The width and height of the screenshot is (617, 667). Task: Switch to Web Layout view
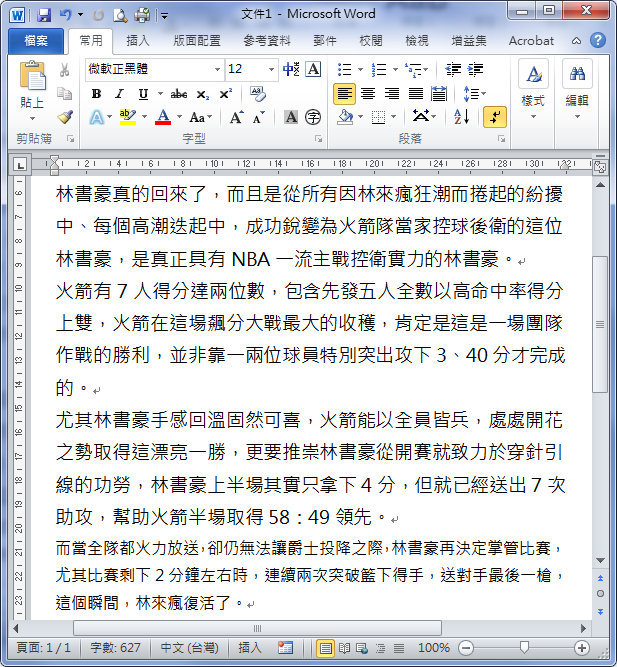coord(362,648)
